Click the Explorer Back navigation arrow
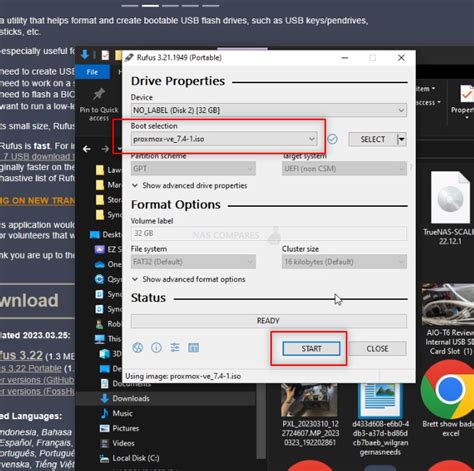 [x=87, y=149]
